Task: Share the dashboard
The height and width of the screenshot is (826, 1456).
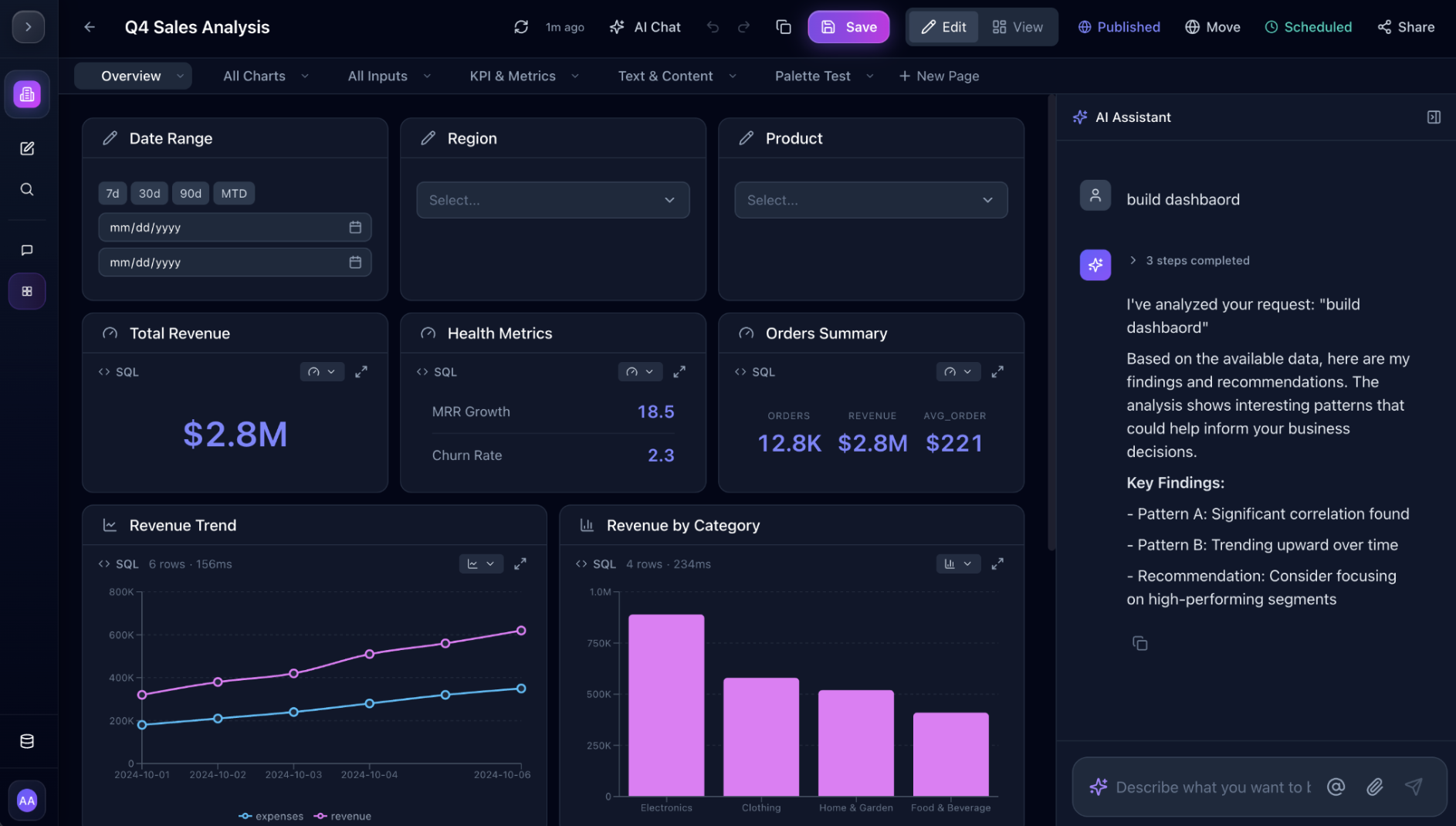Action: coord(1405,26)
